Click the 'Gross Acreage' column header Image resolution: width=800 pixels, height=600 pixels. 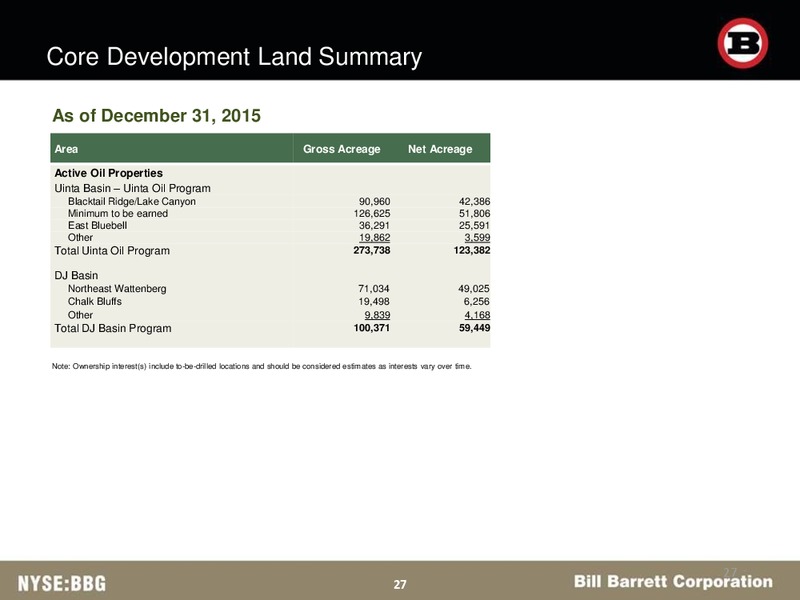tap(341, 149)
